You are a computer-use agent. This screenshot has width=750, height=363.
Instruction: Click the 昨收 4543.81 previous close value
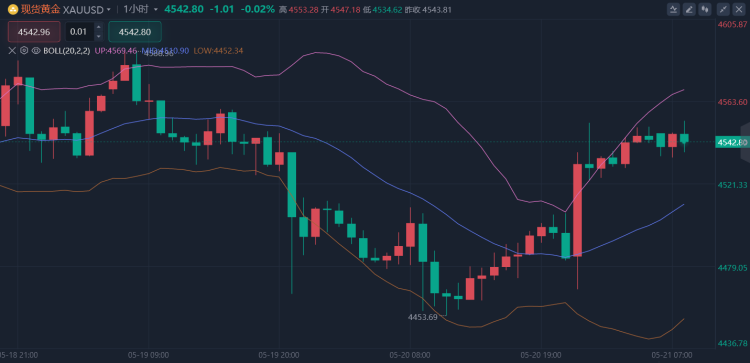click(428, 10)
